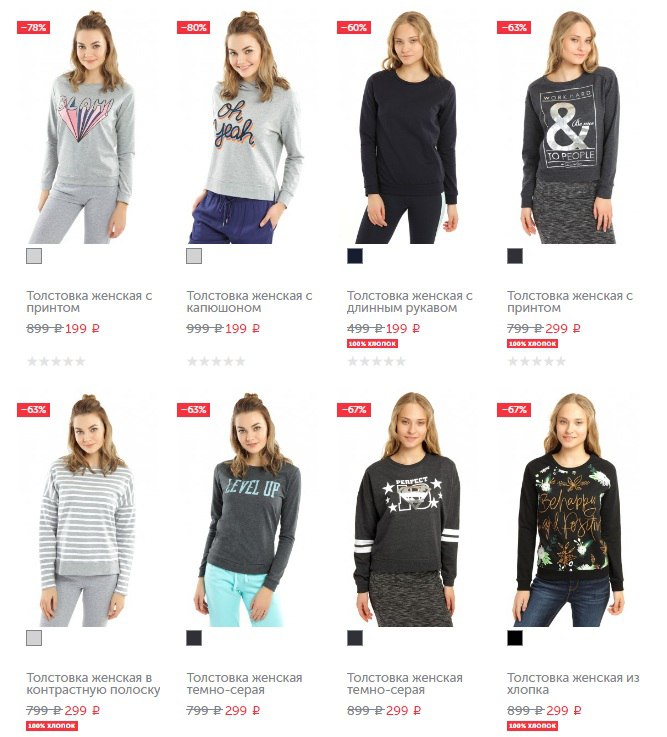The height and width of the screenshot is (737, 667).
Task: Select the black swatch under floral cotton sweatshirt
Action: pos(515,638)
